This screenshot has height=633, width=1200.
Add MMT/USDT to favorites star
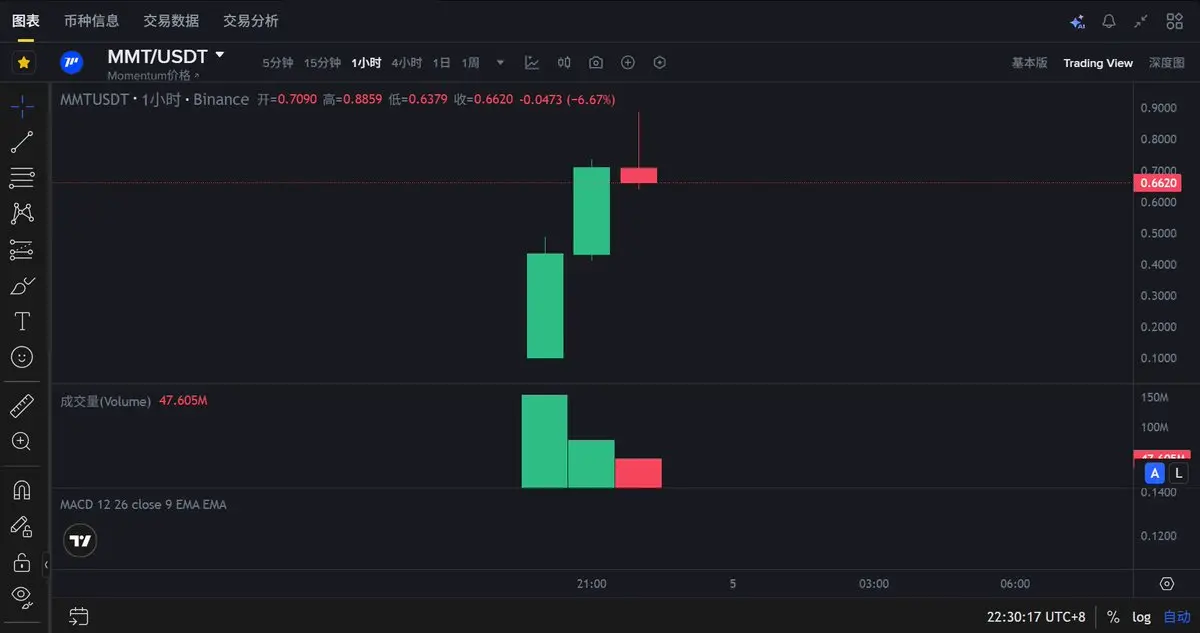(24, 63)
